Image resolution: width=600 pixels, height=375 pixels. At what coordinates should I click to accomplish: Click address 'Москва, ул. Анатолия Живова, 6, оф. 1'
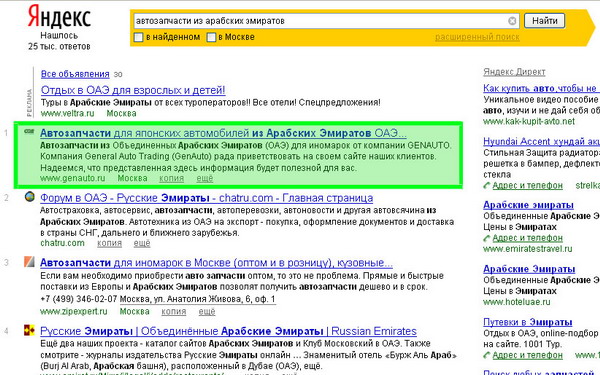(x=197, y=299)
